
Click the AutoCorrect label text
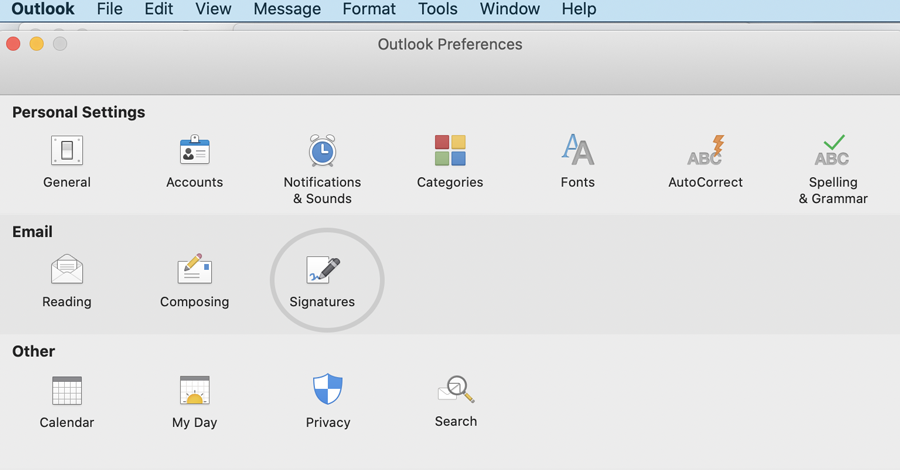tap(705, 182)
